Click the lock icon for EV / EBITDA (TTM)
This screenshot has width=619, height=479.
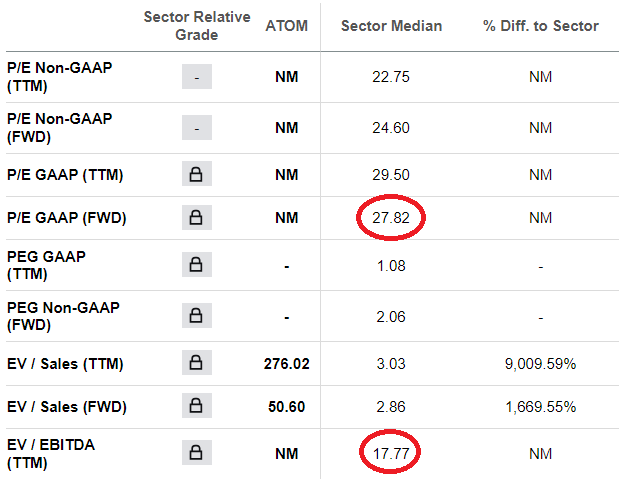(x=196, y=455)
